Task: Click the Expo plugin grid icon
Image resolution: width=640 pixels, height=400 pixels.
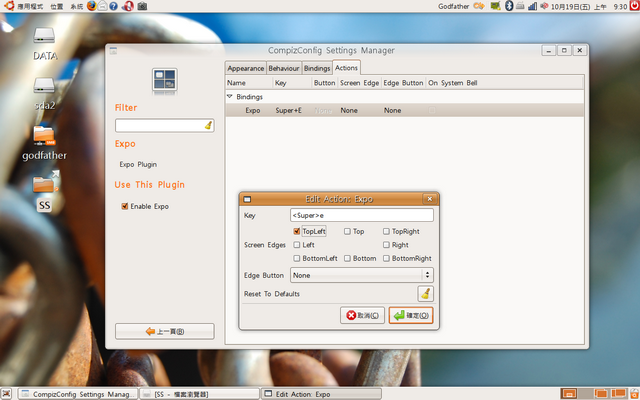Action: 164,79
